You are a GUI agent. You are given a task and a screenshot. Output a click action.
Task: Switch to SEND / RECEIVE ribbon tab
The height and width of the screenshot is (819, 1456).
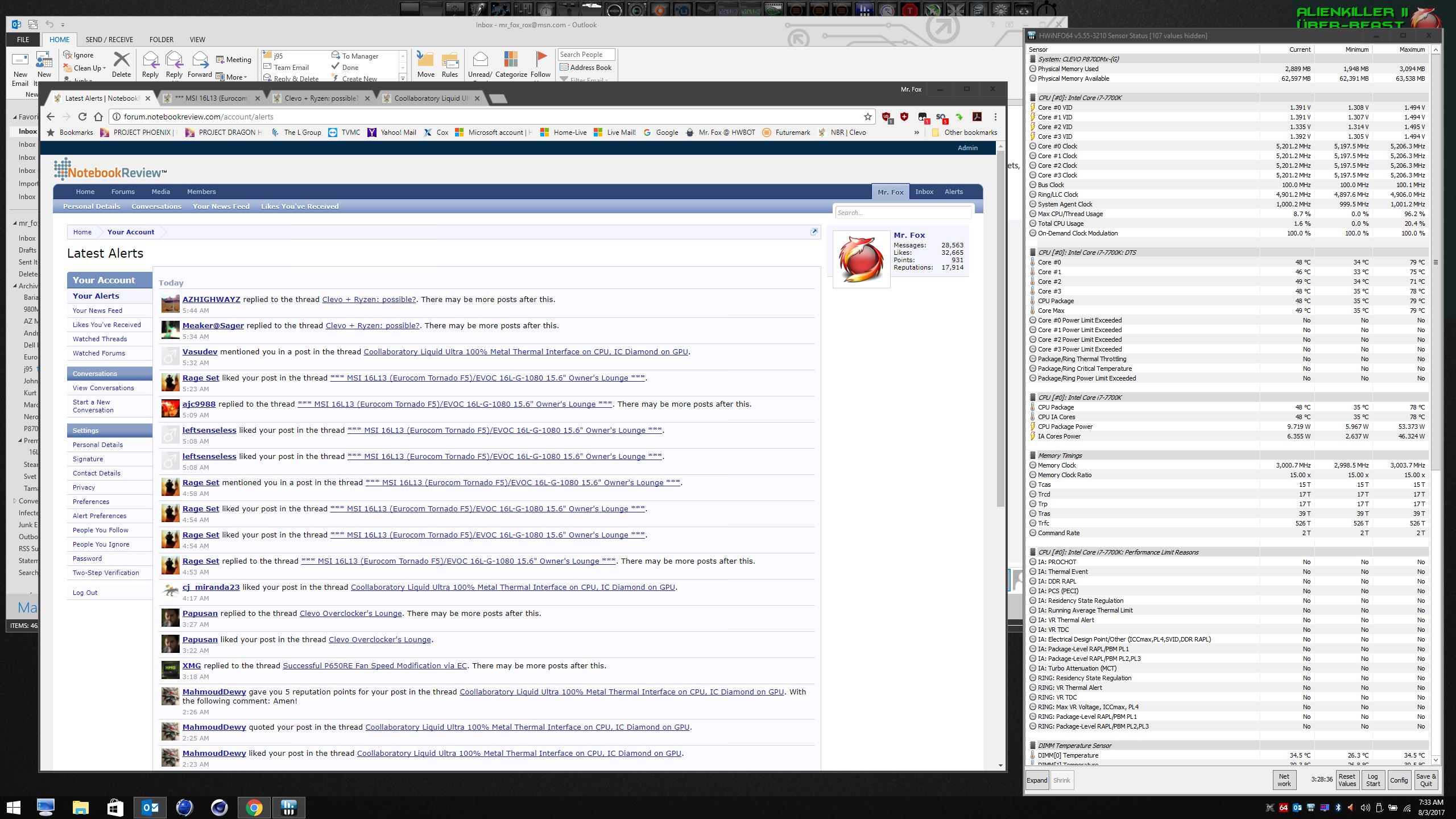[109, 39]
